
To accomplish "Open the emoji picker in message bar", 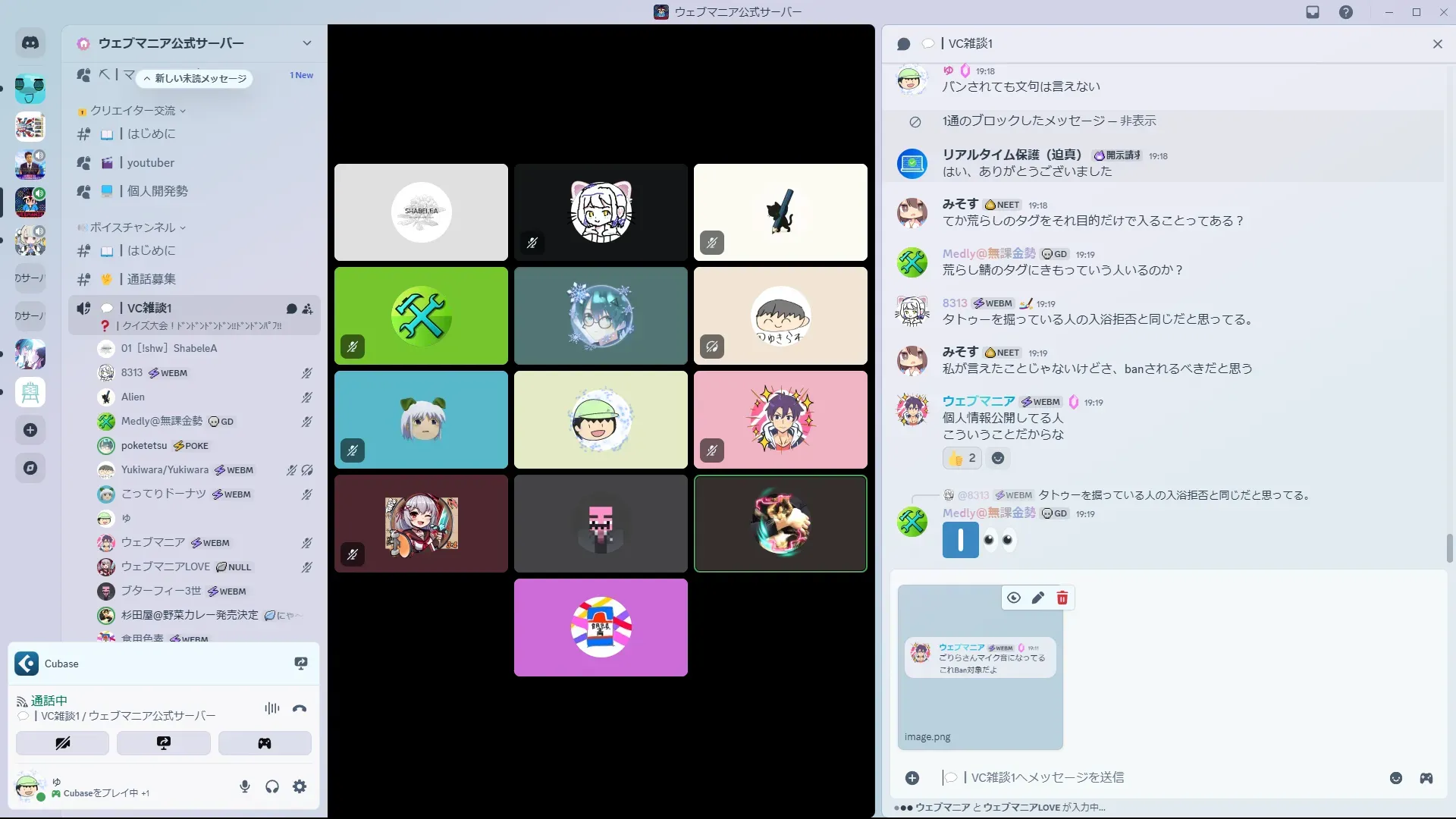I will pos(1395,778).
